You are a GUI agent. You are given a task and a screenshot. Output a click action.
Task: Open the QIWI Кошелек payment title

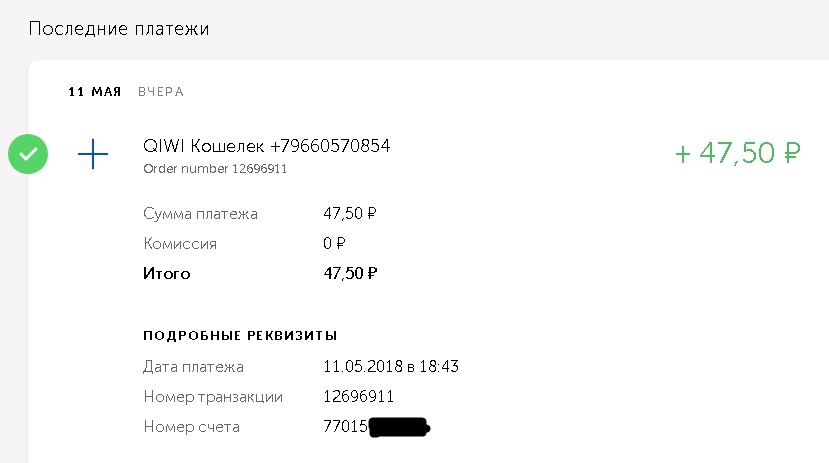click(267, 146)
